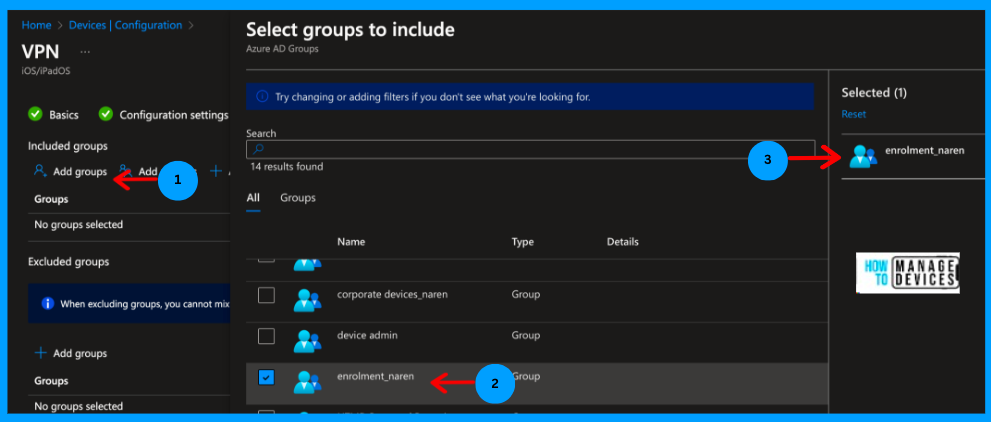Viewport: 991px width, 422px height.
Task: Click No groups selected under Included groups
Action: (78, 224)
